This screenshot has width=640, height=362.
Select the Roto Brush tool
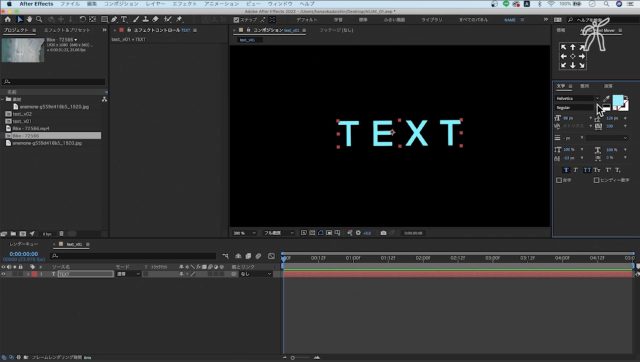[167, 19]
